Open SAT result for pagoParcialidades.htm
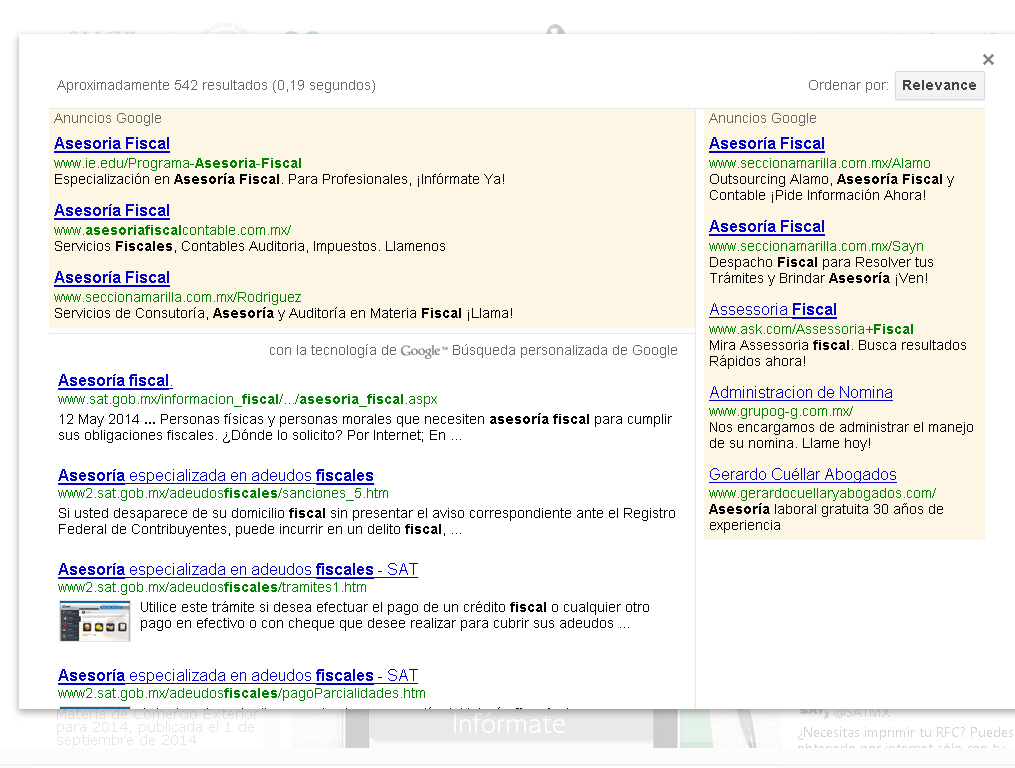This screenshot has width=1015, height=768. [238, 675]
